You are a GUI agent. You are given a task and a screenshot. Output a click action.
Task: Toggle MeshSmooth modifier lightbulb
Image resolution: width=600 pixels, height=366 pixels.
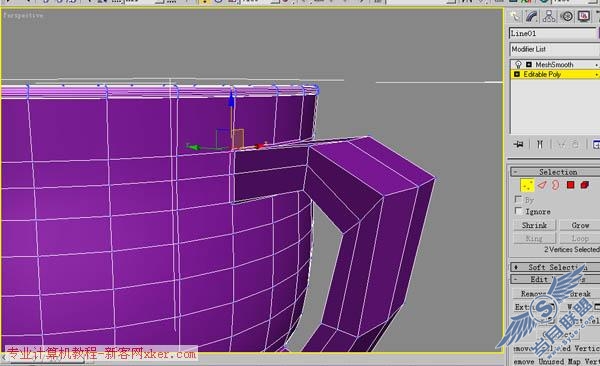tap(518, 64)
